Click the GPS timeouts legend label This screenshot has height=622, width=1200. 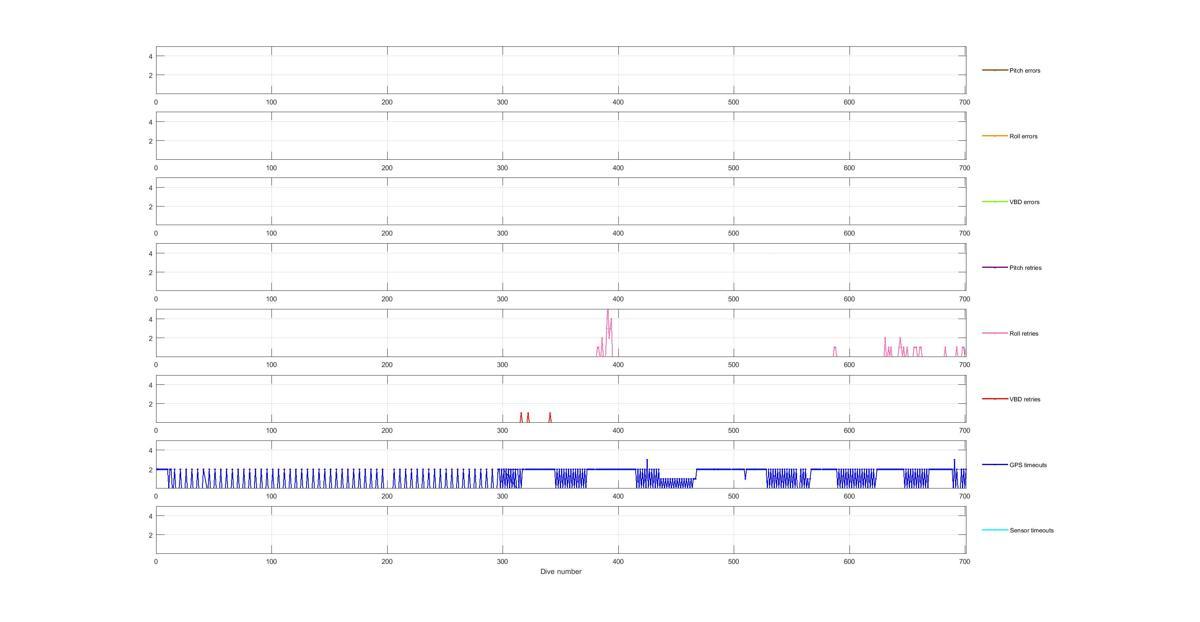[1028, 465]
